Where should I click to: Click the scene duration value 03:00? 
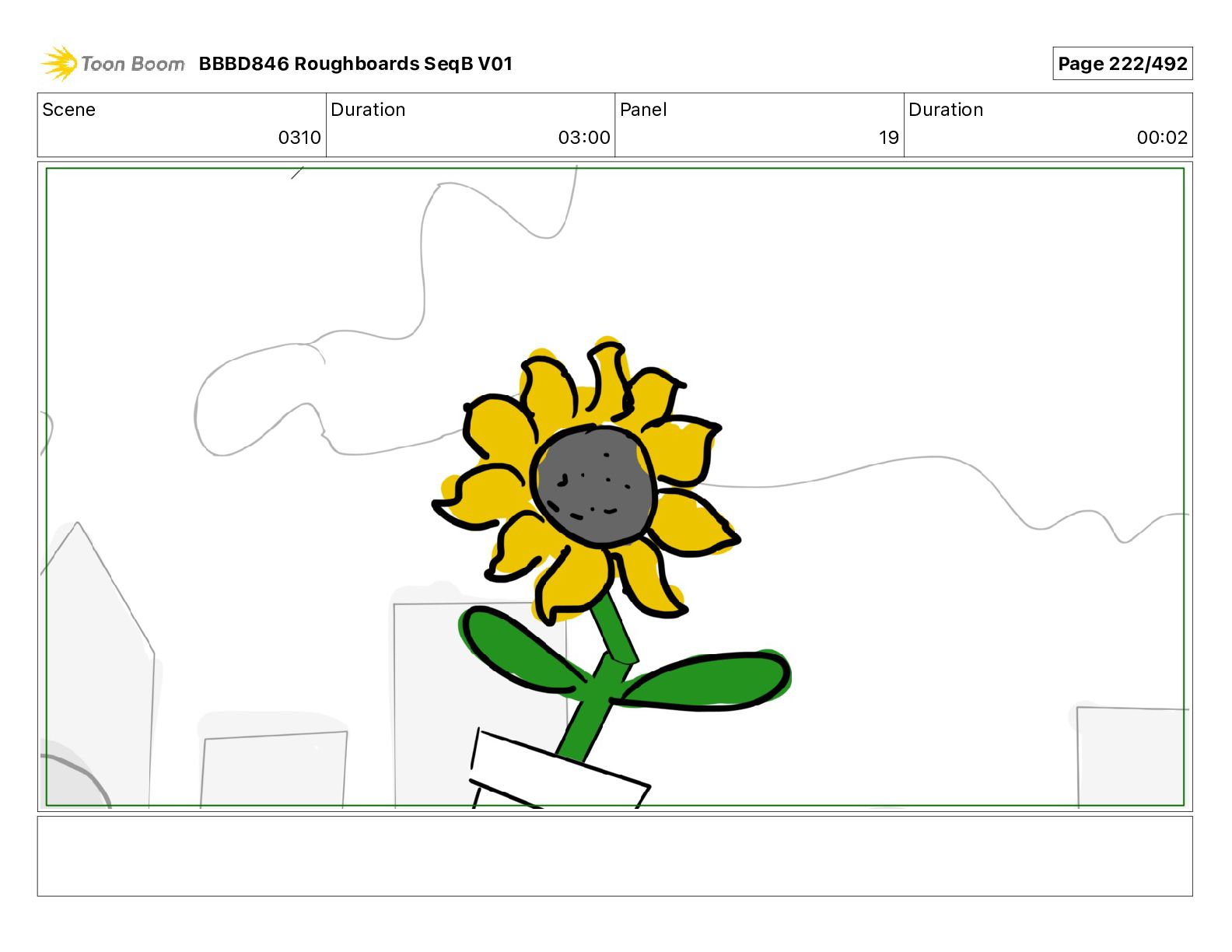(584, 138)
